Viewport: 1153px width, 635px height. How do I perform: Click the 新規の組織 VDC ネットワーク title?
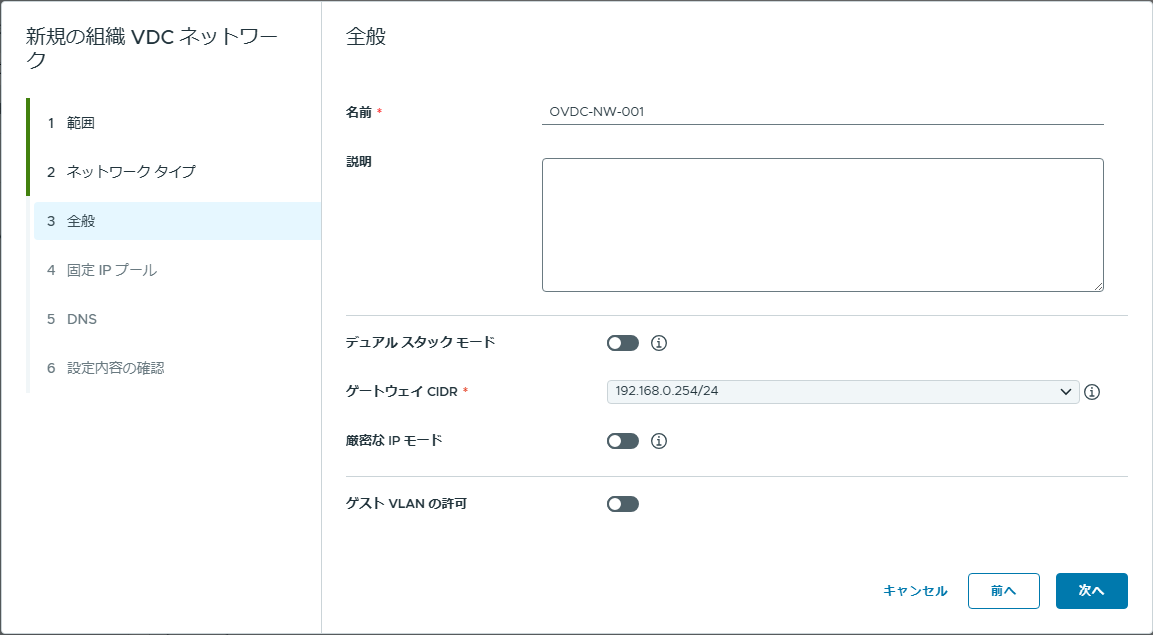tap(151, 49)
